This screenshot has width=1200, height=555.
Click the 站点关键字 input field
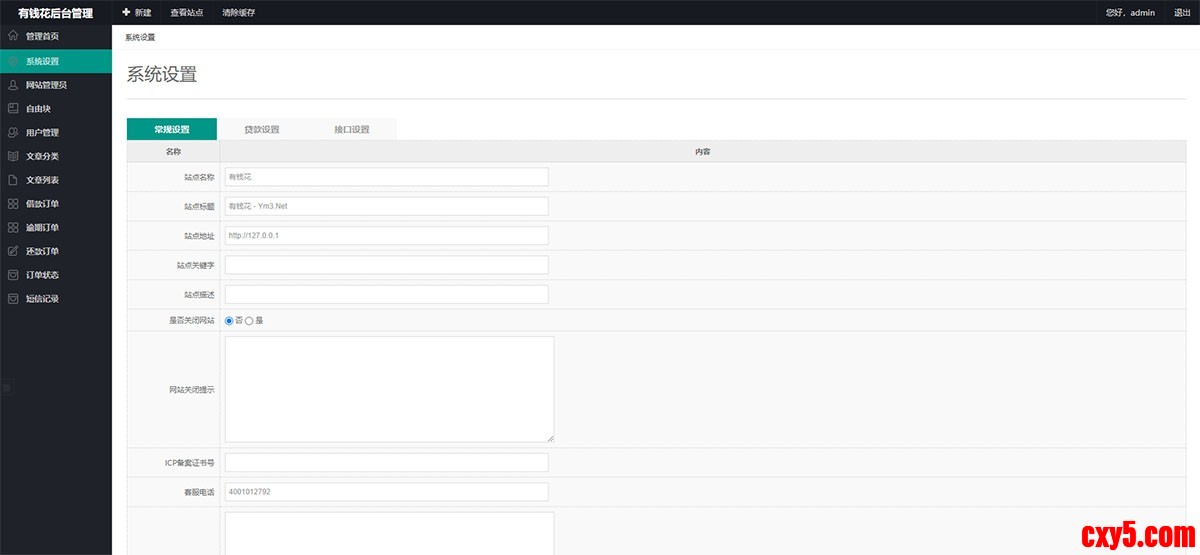(x=387, y=265)
